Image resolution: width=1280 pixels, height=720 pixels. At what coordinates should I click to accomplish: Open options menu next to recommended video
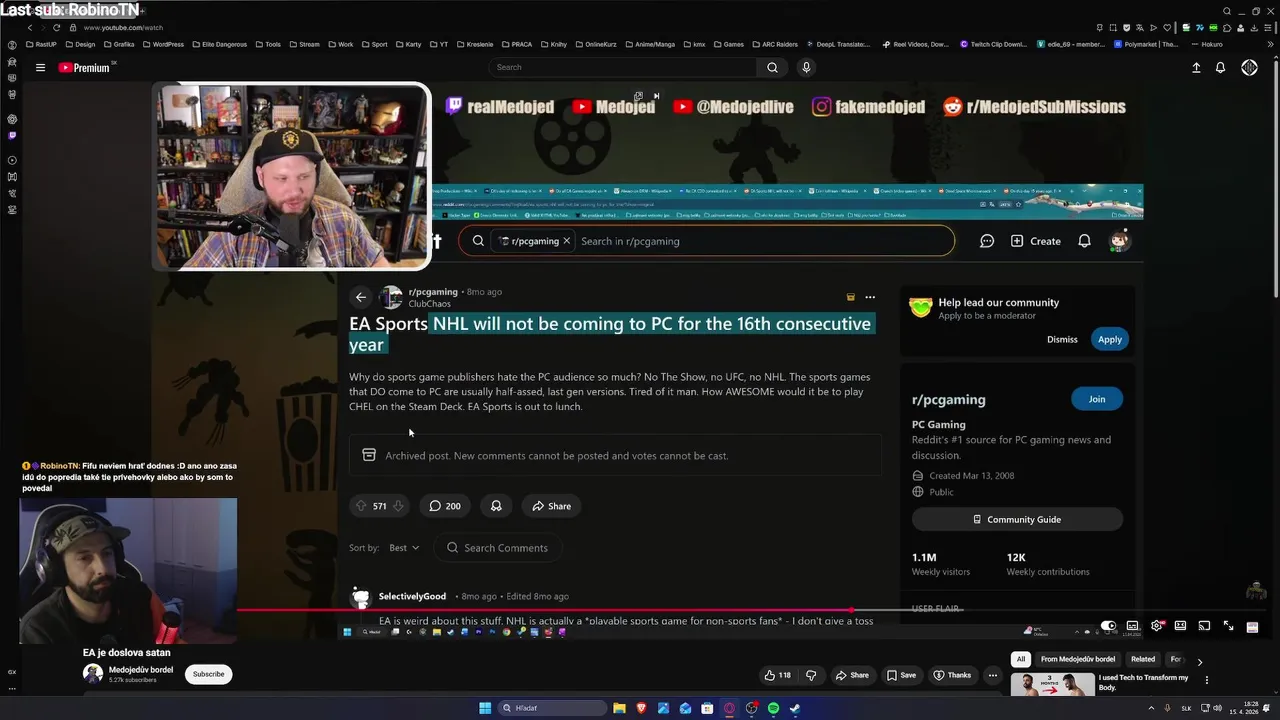coord(1206,680)
